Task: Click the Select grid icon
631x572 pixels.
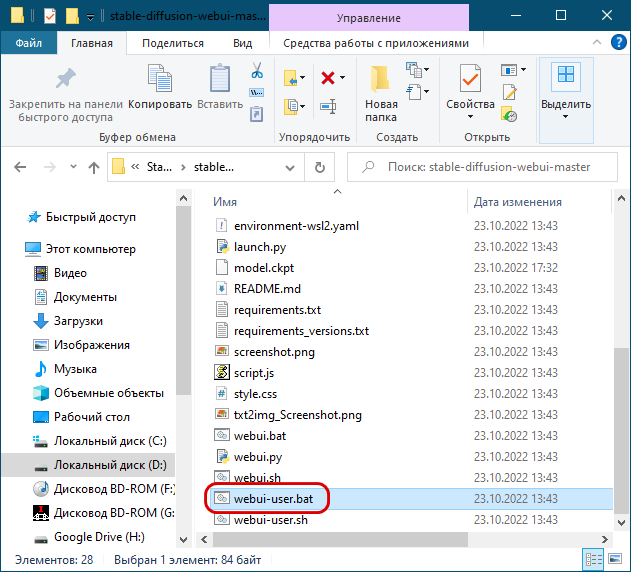Action: [566, 75]
